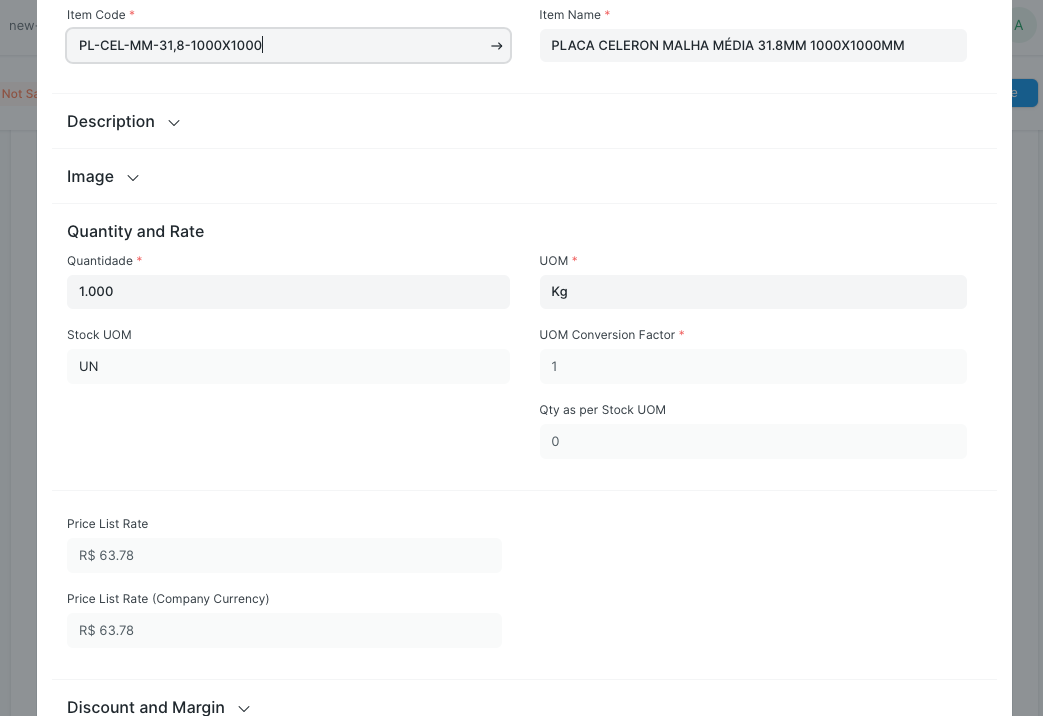This screenshot has width=1043, height=716.
Task: Click the Item Code input field
Action: pos(288,45)
